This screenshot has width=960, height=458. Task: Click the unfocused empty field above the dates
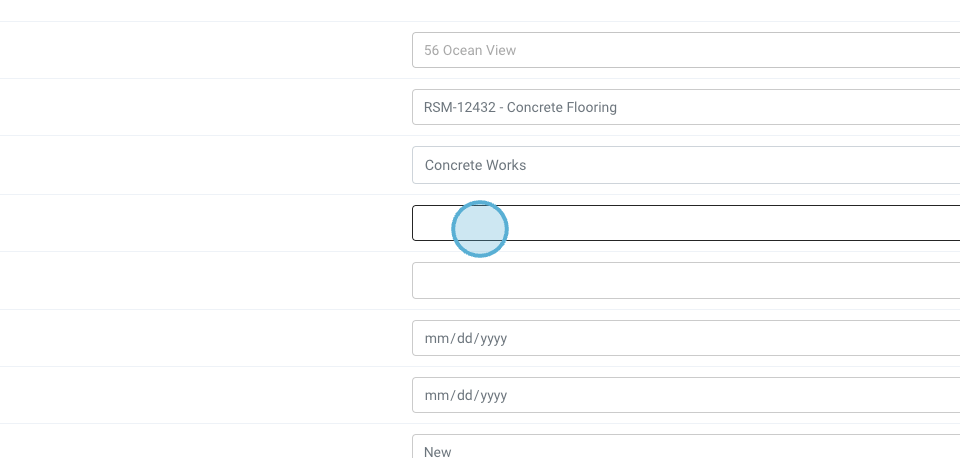tap(686, 281)
